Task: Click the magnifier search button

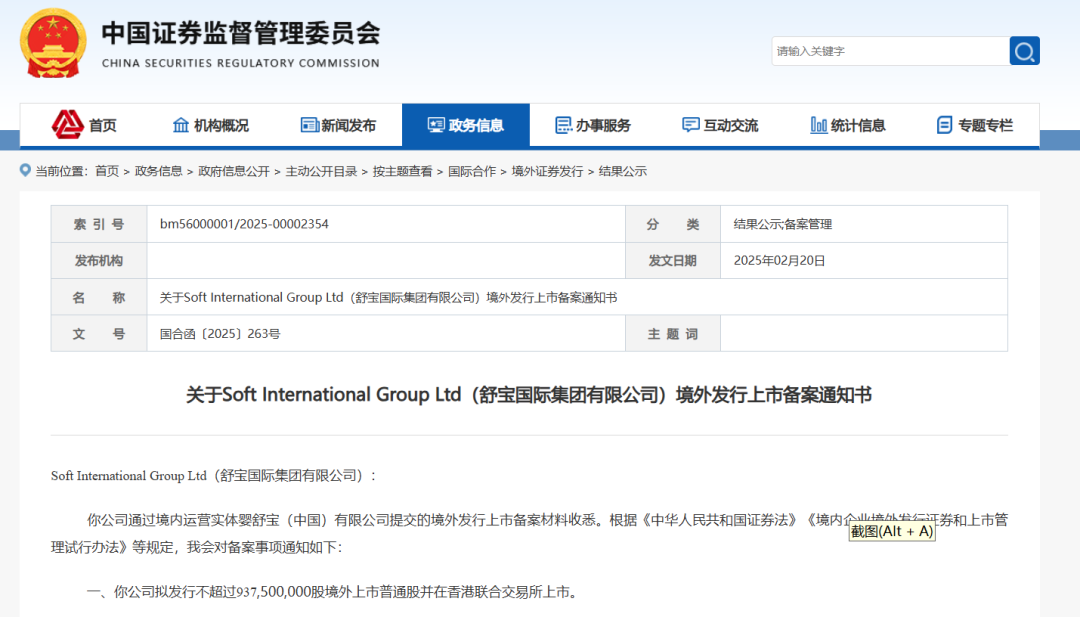Action: click(x=1024, y=51)
